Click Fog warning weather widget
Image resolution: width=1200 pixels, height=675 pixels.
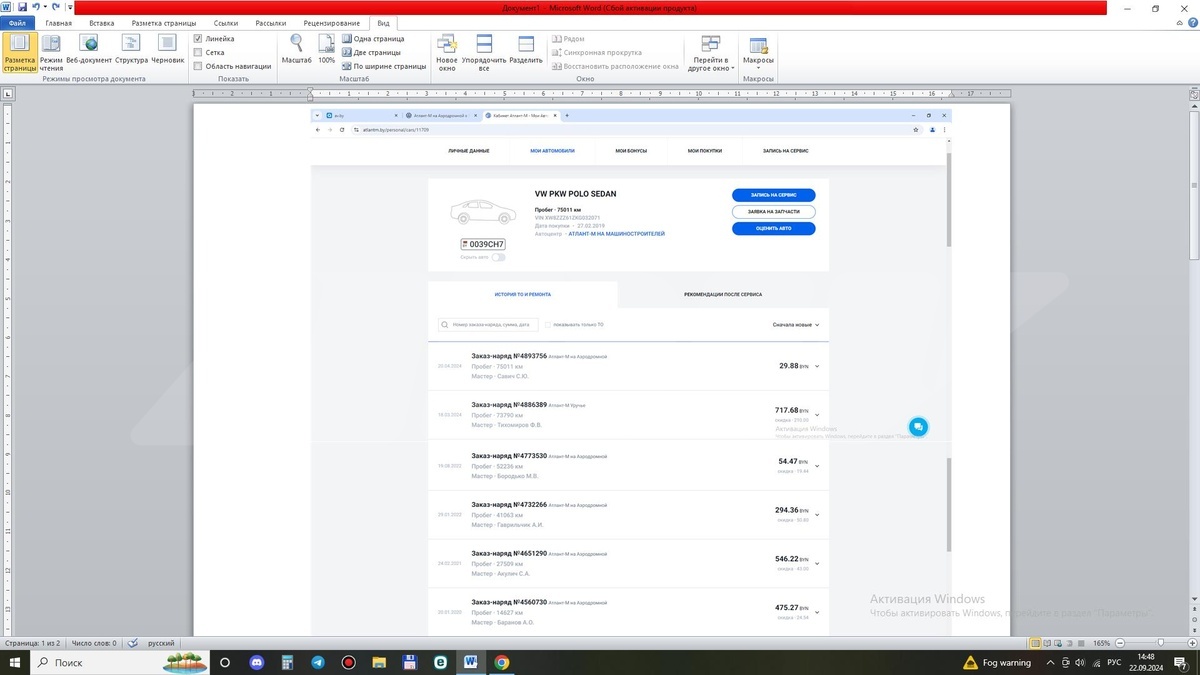tap(998, 662)
